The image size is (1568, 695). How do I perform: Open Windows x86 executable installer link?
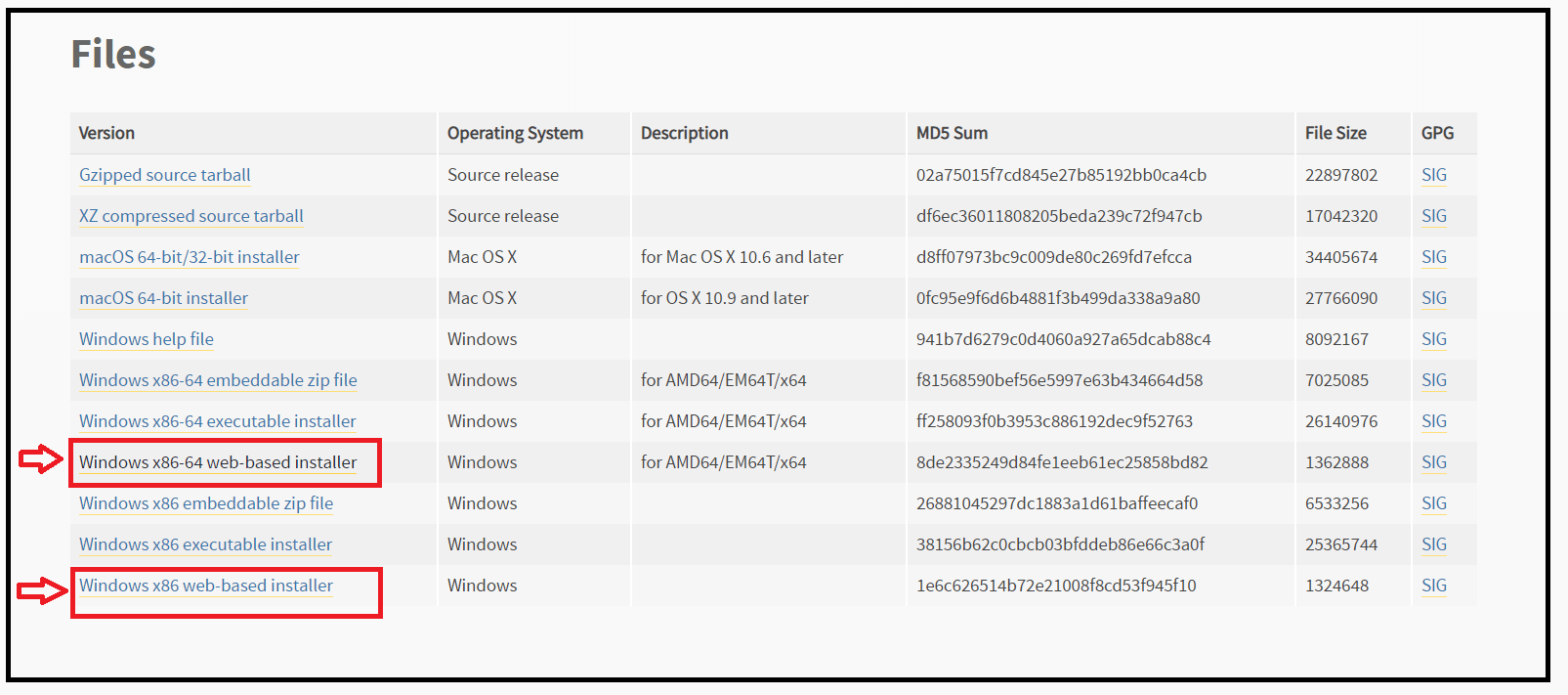tap(205, 544)
